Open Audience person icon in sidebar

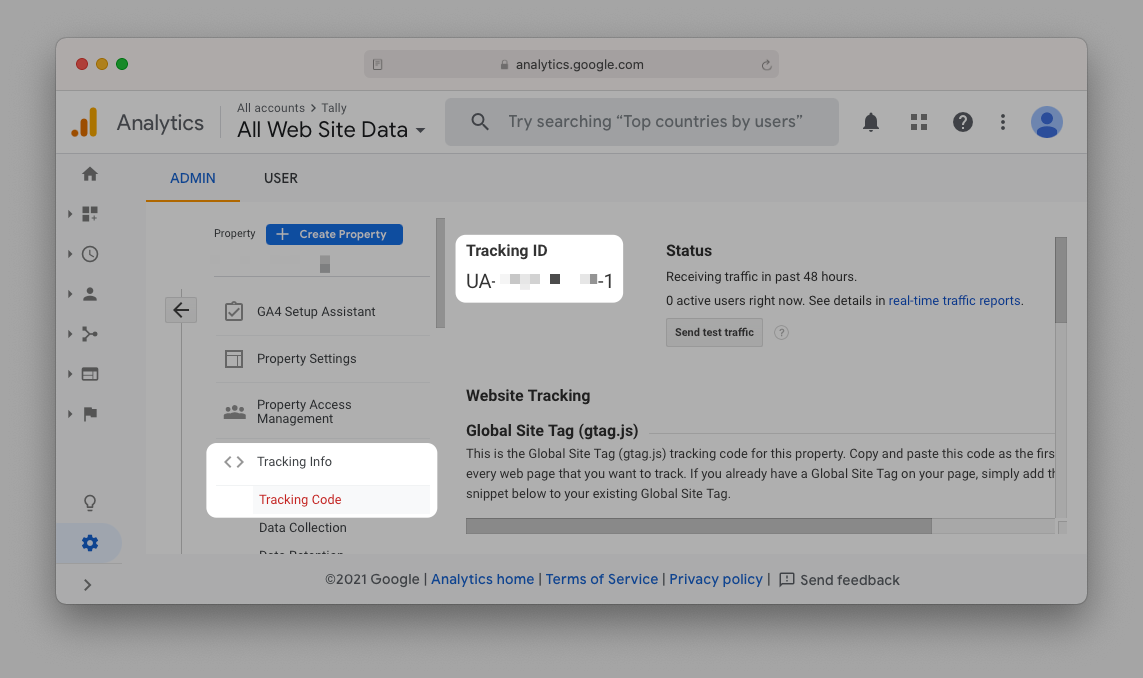click(x=90, y=294)
